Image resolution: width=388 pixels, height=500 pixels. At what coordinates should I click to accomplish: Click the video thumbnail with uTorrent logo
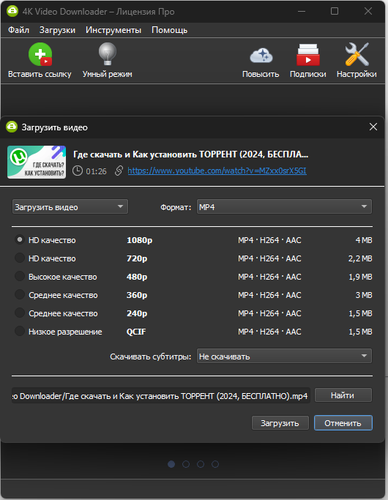pyautogui.click(x=37, y=162)
